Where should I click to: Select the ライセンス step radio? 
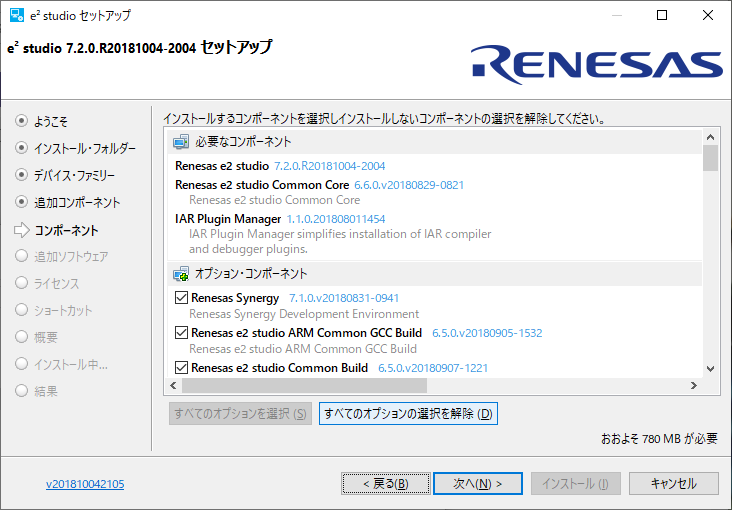pos(21,283)
